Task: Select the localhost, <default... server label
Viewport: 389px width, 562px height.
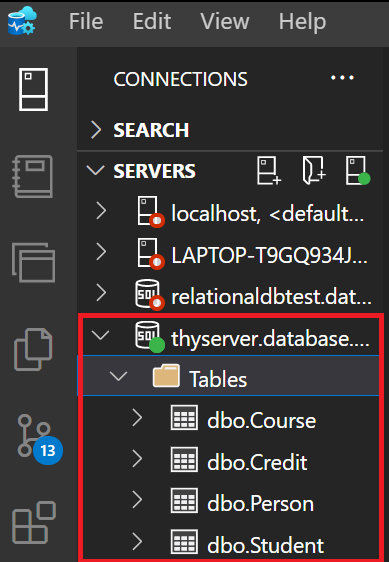Action: [268, 214]
